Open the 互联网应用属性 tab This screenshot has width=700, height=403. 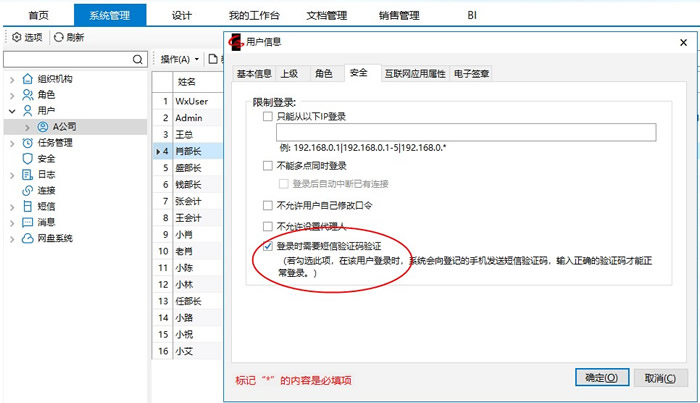tap(413, 74)
